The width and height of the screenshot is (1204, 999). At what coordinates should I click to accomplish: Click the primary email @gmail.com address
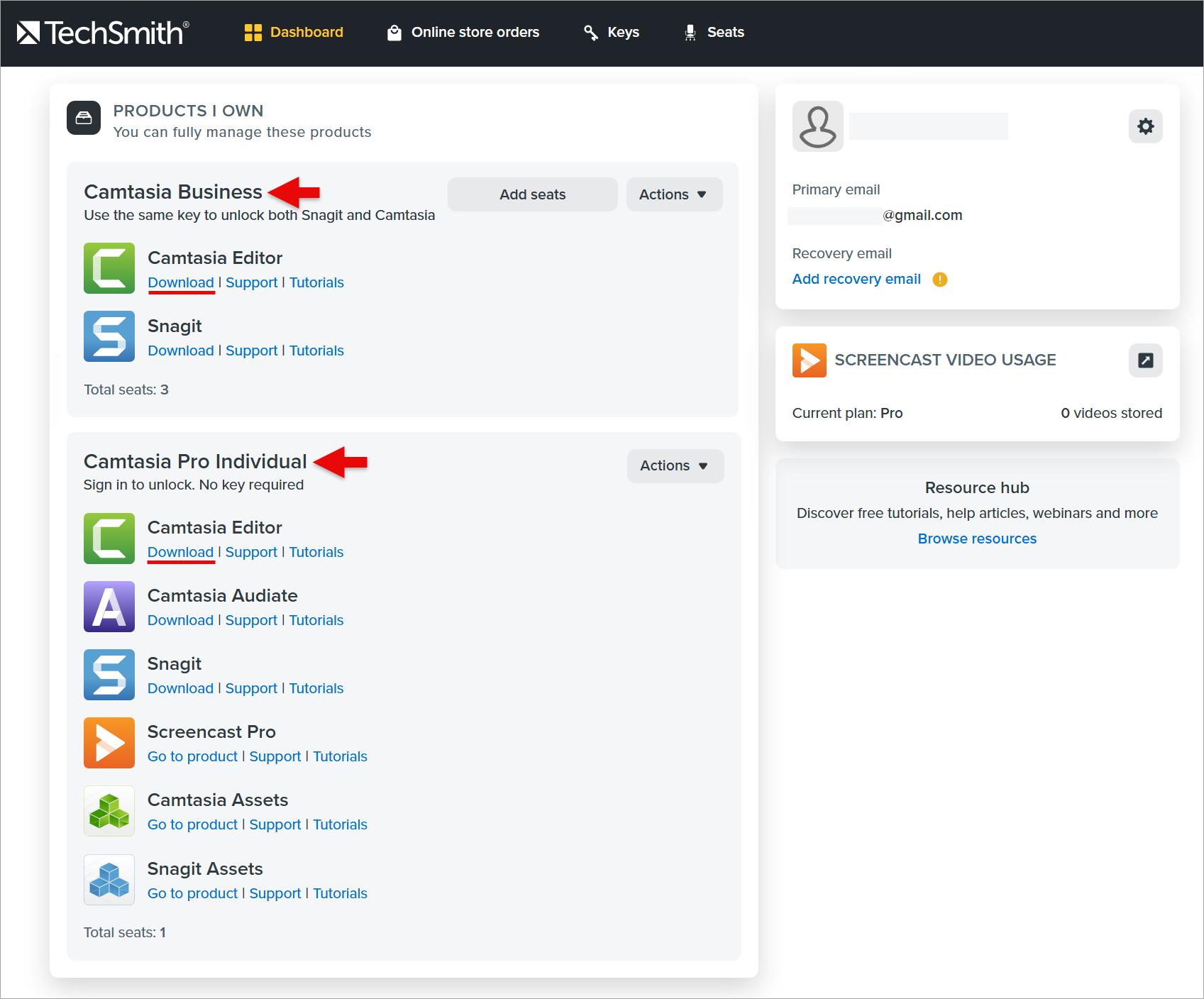click(x=922, y=216)
